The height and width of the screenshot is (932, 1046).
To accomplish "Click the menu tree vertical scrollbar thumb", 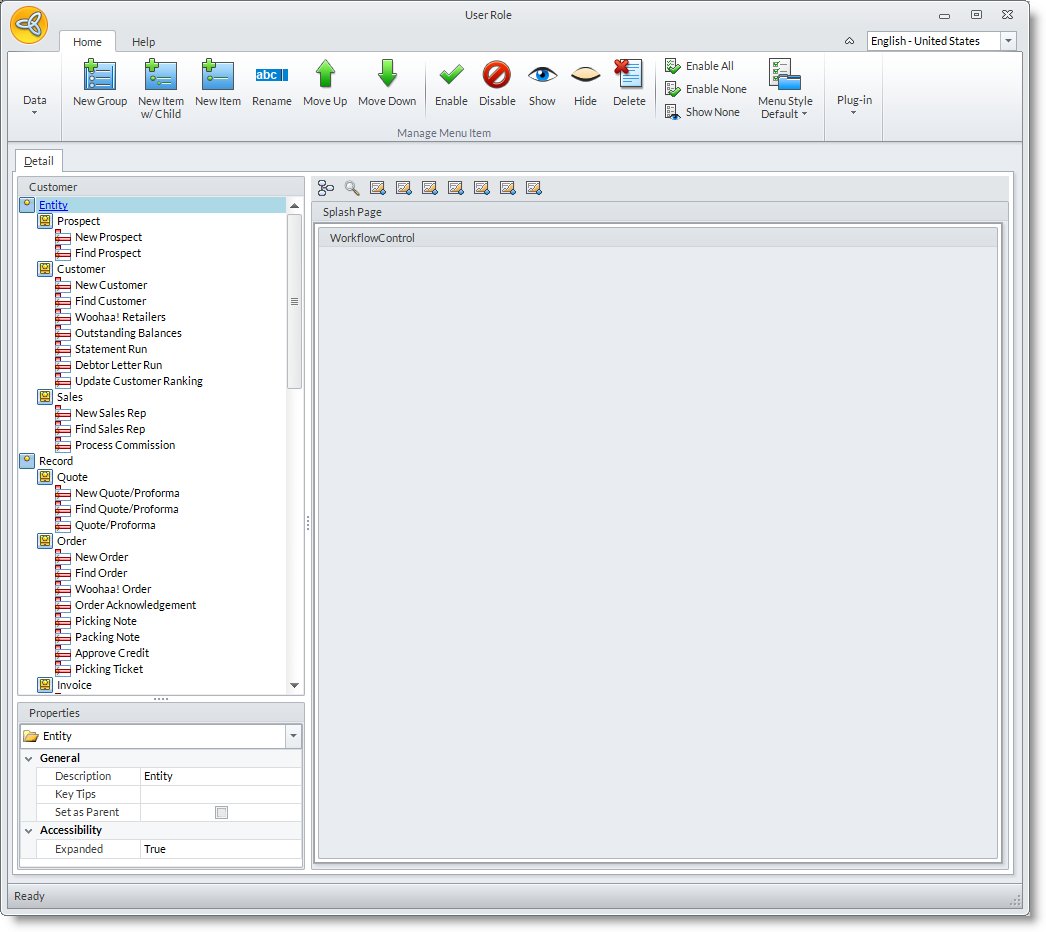I will click(x=294, y=300).
